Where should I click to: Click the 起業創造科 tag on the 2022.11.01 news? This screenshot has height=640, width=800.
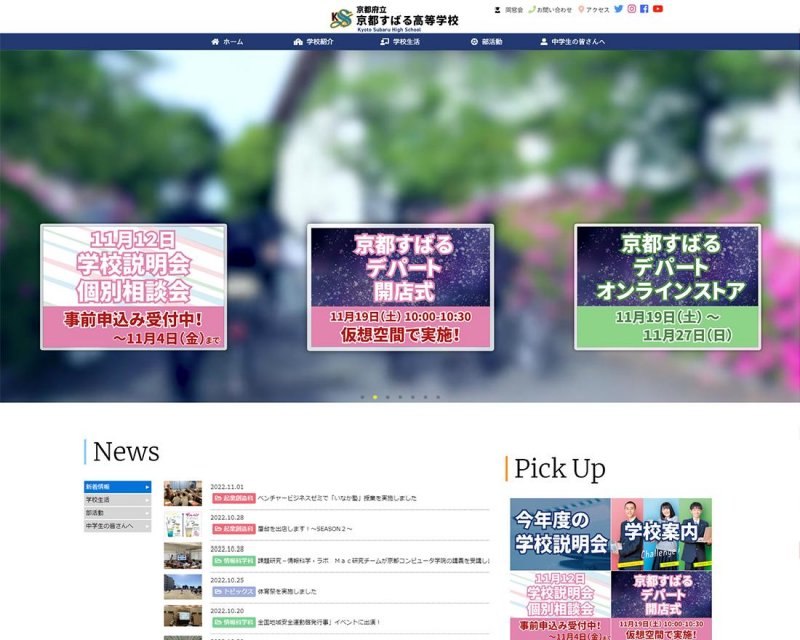click(x=232, y=497)
